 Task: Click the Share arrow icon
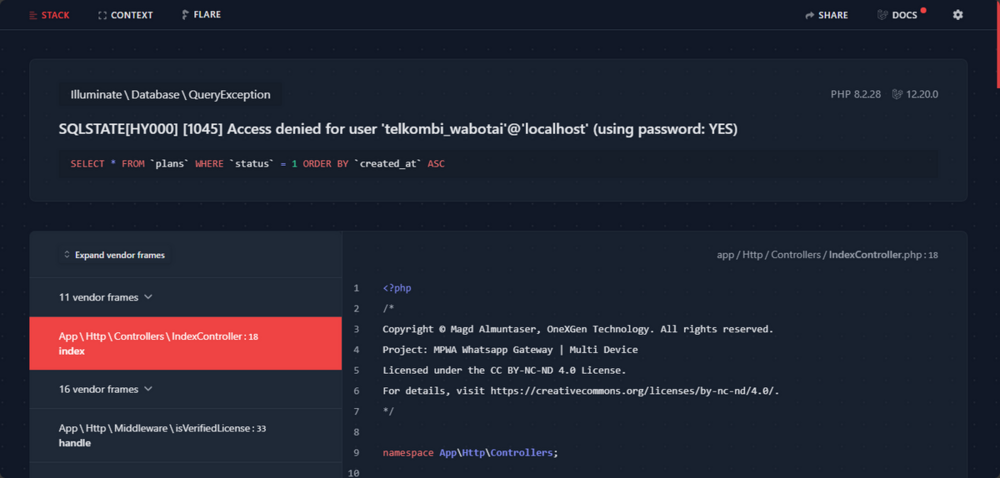[810, 15]
